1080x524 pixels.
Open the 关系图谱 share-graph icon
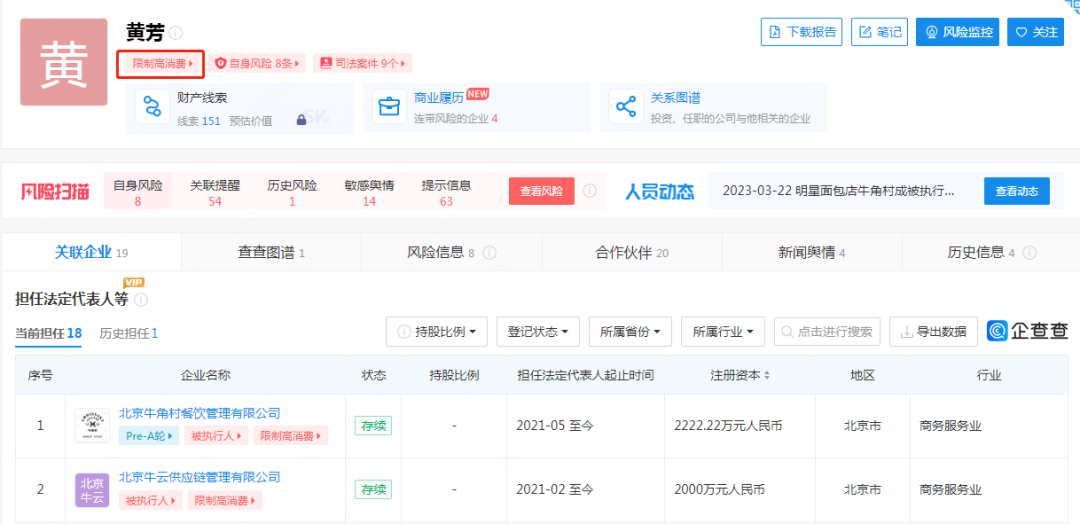click(626, 107)
